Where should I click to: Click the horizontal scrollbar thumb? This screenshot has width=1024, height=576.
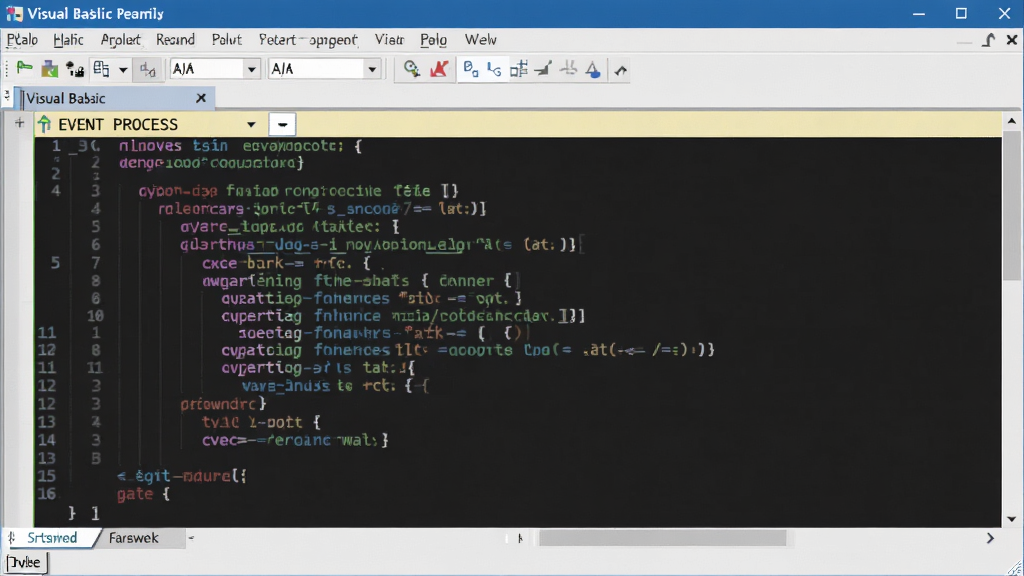tap(662, 538)
